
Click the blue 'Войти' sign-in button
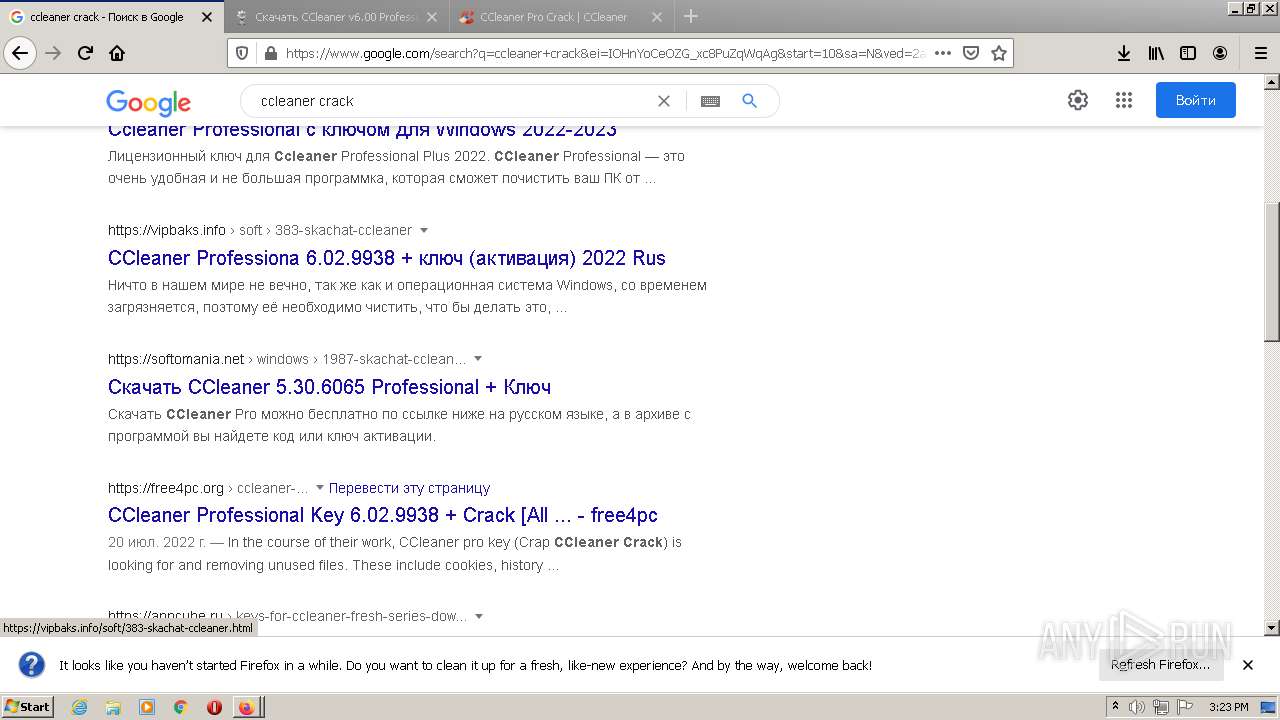coord(1195,100)
